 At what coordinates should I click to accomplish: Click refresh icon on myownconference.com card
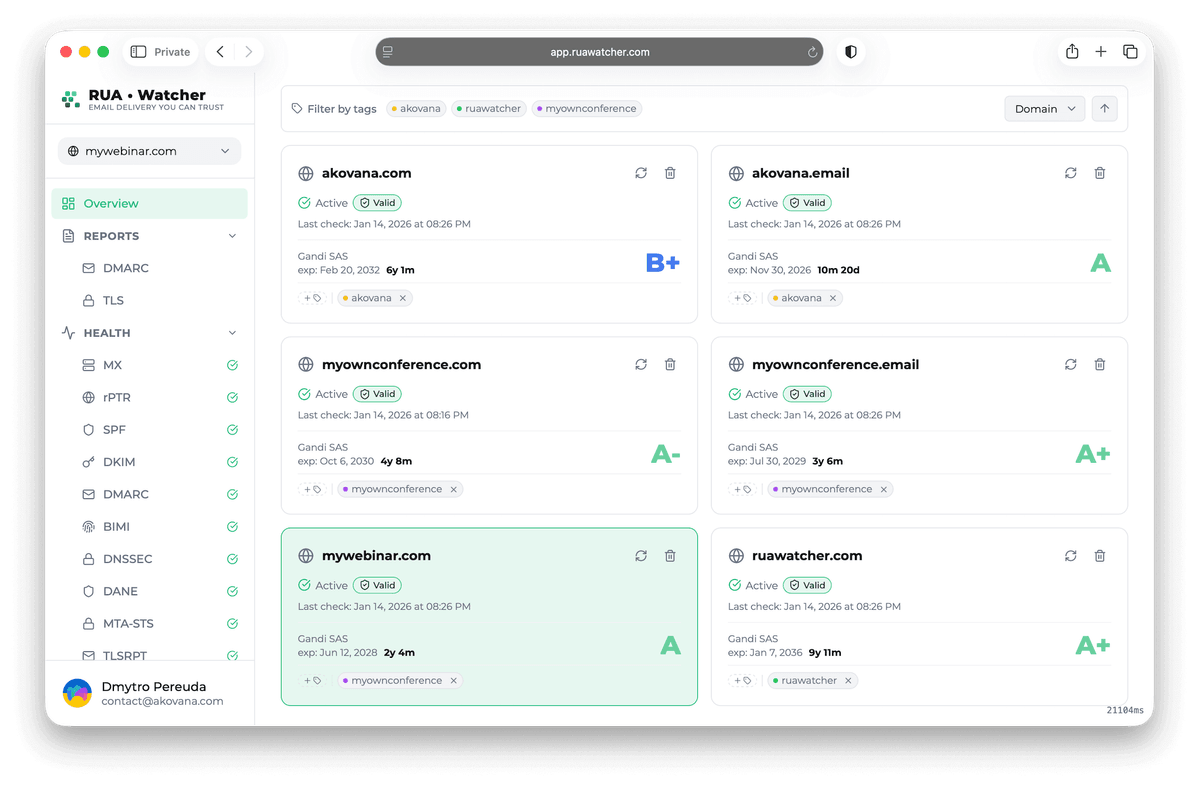coord(641,365)
